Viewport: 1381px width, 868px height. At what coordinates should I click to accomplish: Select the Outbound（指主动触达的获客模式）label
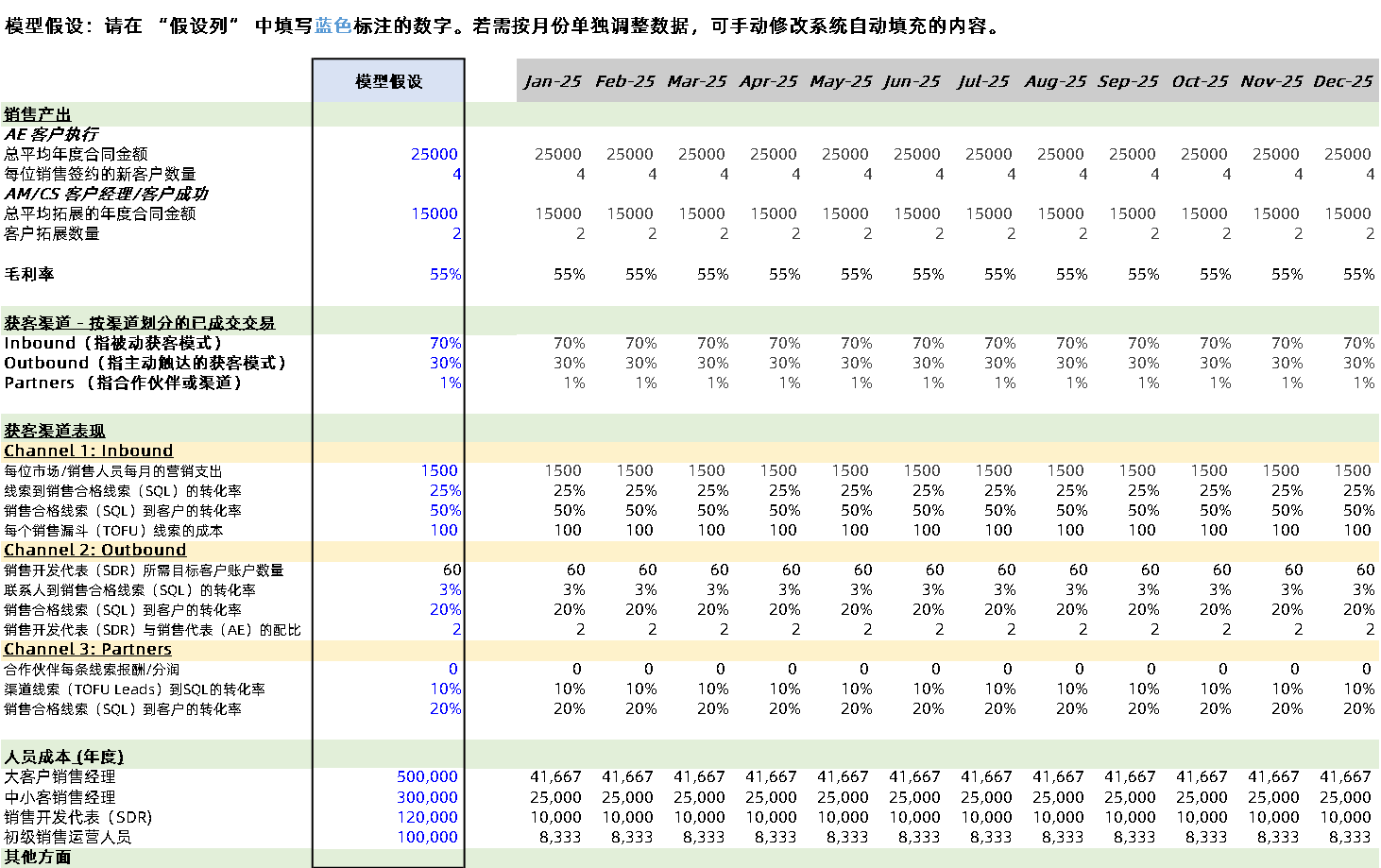145,363
